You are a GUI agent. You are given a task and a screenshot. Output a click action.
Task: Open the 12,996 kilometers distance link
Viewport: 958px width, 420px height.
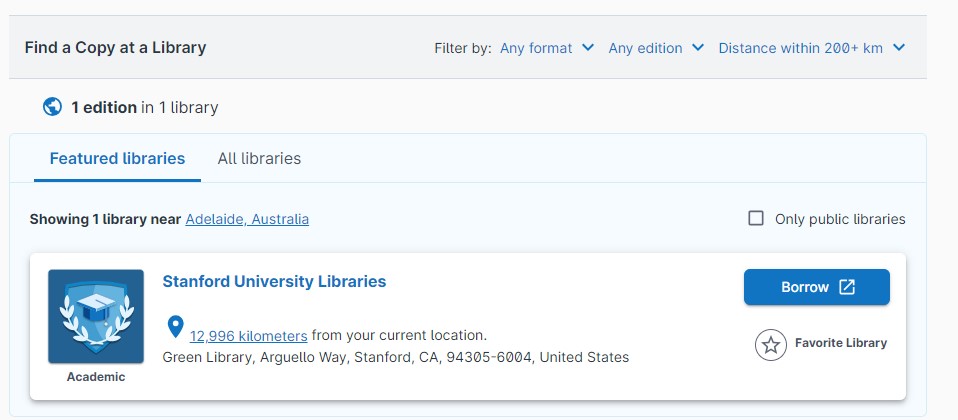(249, 336)
